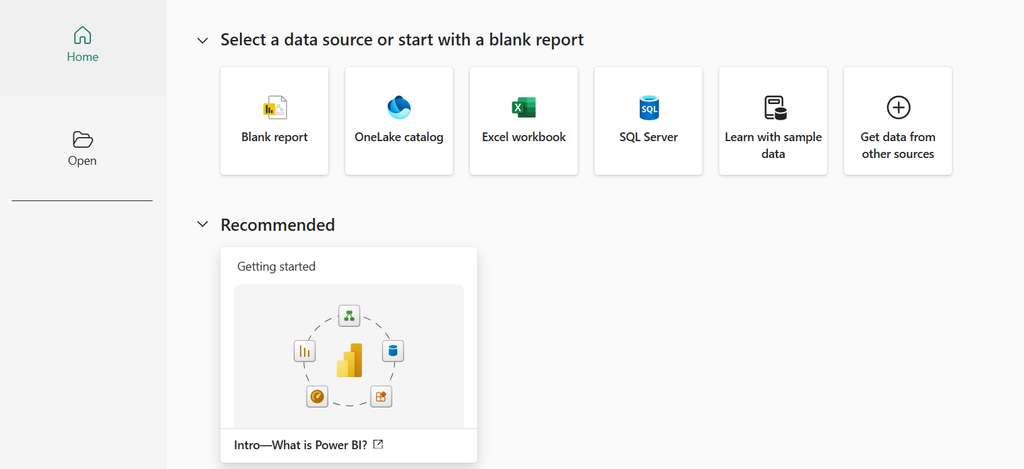Click the Home house icon
This screenshot has width=1024, height=469.
tap(82, 35)
